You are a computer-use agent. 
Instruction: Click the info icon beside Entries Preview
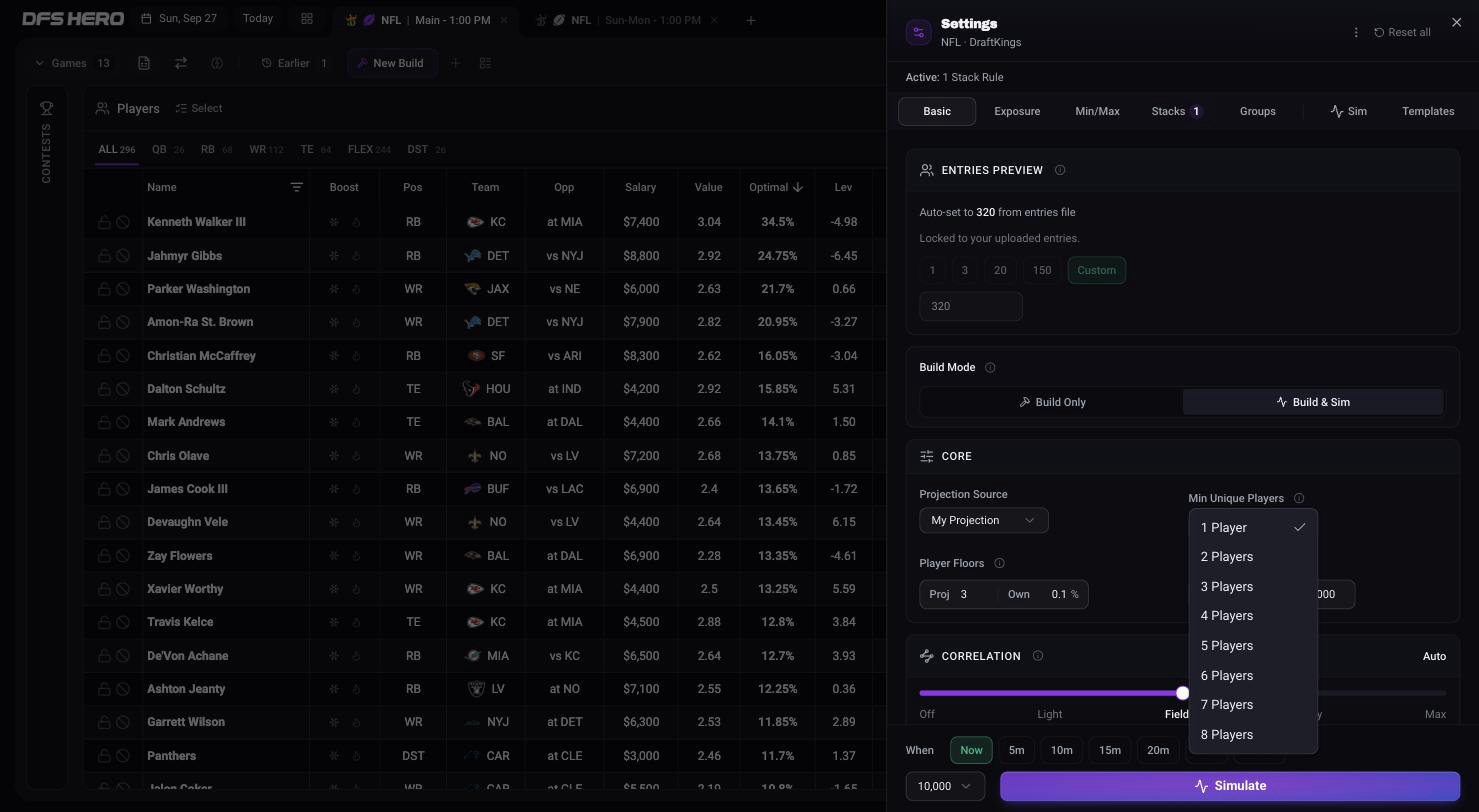1060,170
